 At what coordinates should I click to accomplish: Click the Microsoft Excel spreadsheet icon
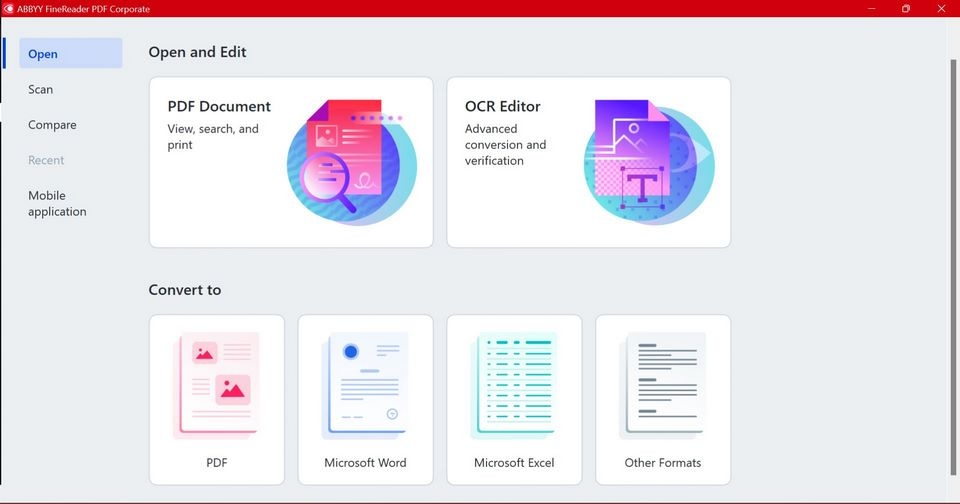pos(514,386)
